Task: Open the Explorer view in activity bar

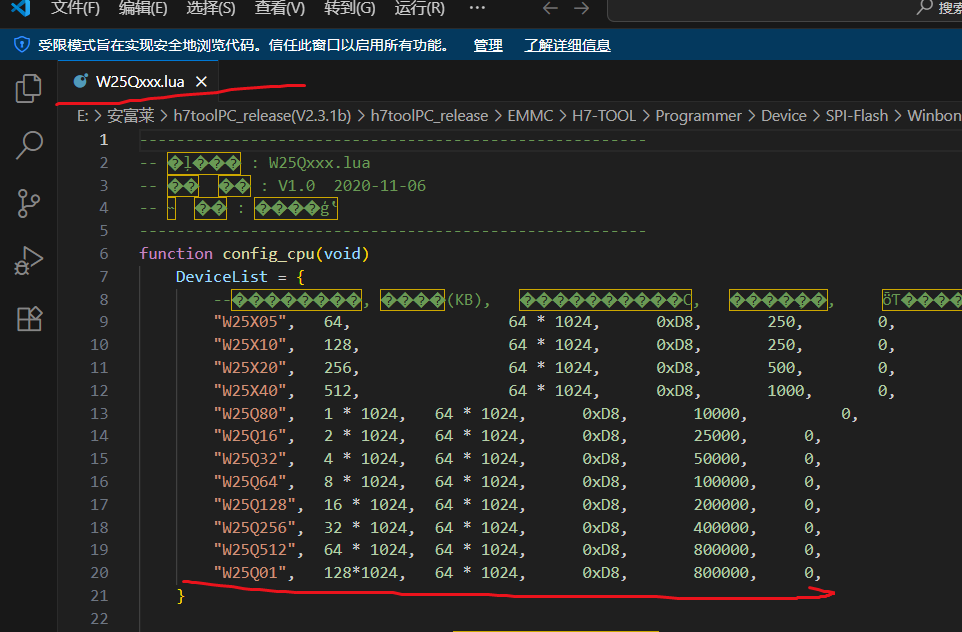Action: coord(28,89)
